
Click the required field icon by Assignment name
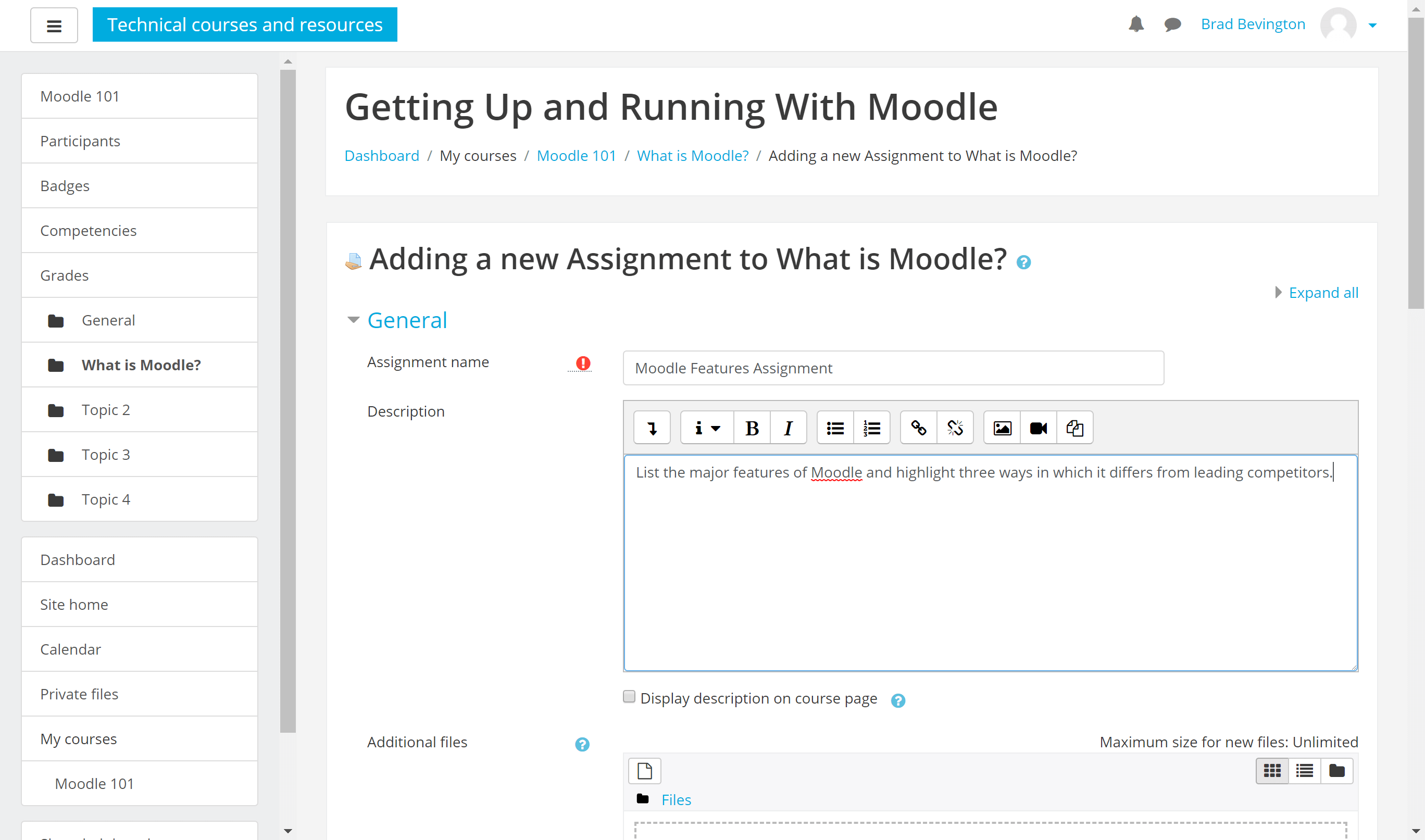click(583, 363)
